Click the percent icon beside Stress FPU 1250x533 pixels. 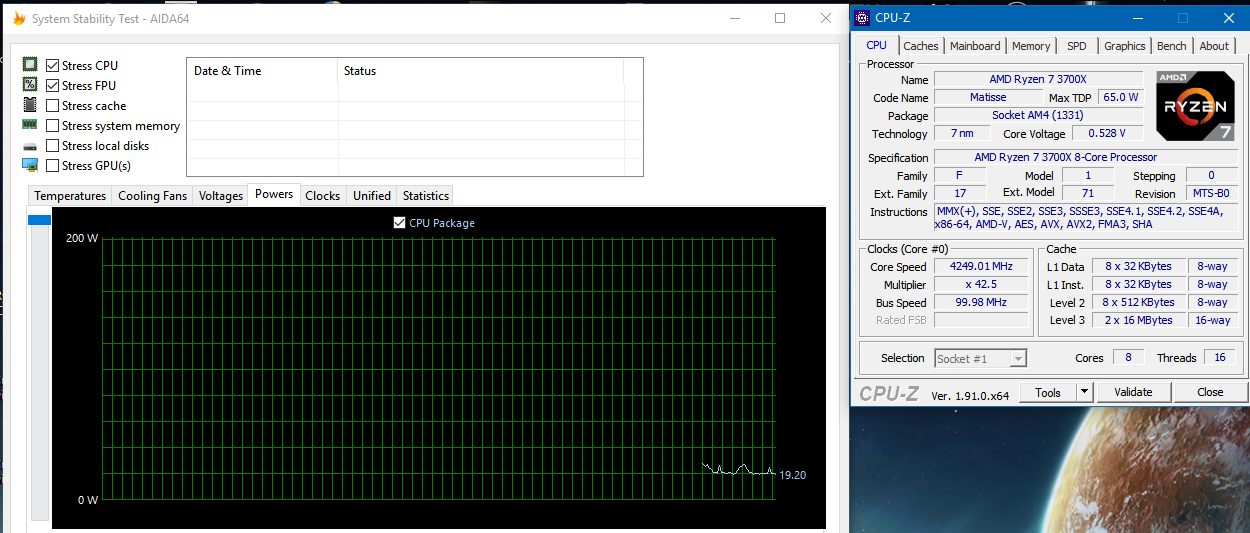click(x=30, y=85)
